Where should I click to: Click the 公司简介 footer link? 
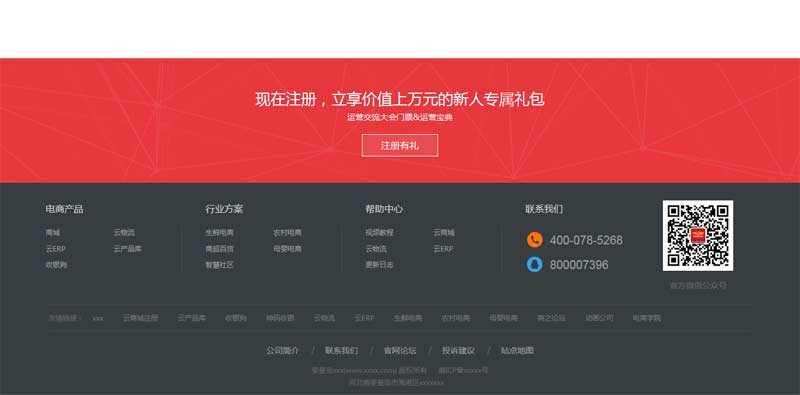[x=282, y=351]
